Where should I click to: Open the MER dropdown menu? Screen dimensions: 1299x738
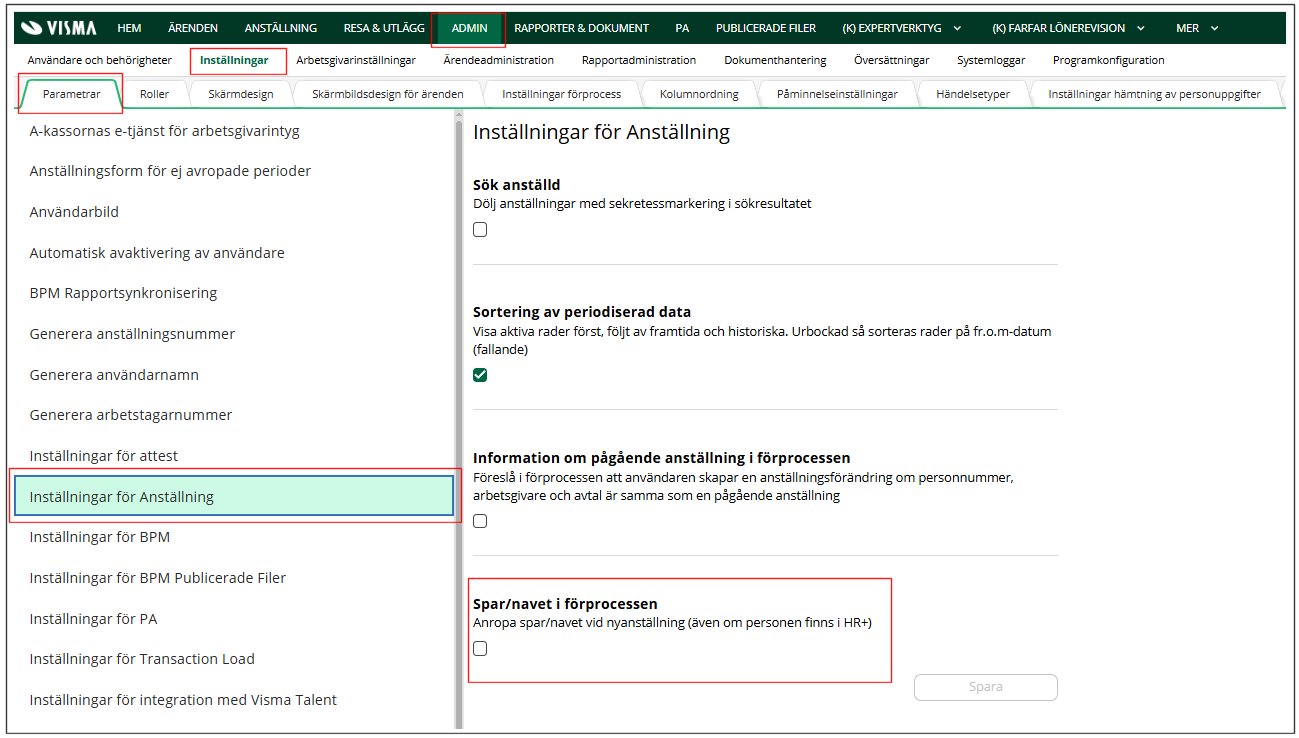pos(1198,28)
